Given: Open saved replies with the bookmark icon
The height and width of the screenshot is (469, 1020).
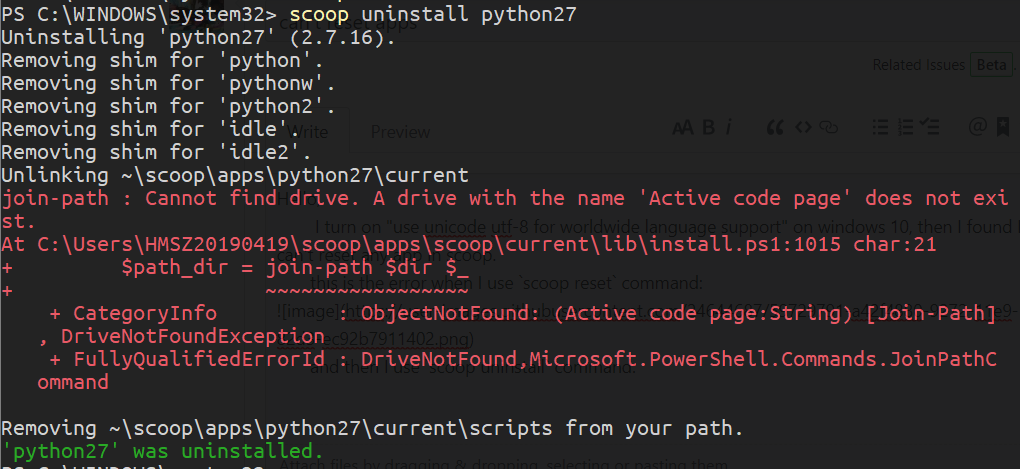Looking at the screenshot, I should click(x=1002, y=127).
